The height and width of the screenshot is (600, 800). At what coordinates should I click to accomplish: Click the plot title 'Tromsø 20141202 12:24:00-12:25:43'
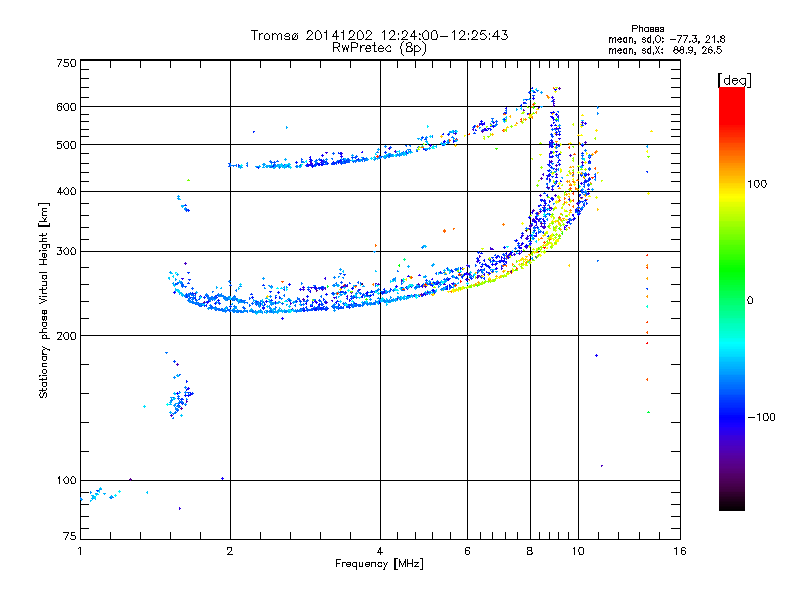pyautogui.click(x=379, y=35)
